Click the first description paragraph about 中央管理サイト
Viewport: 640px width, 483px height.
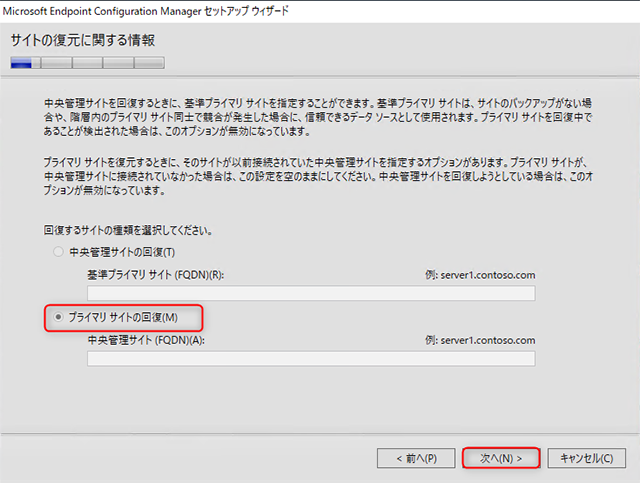(x=320, y=117)
